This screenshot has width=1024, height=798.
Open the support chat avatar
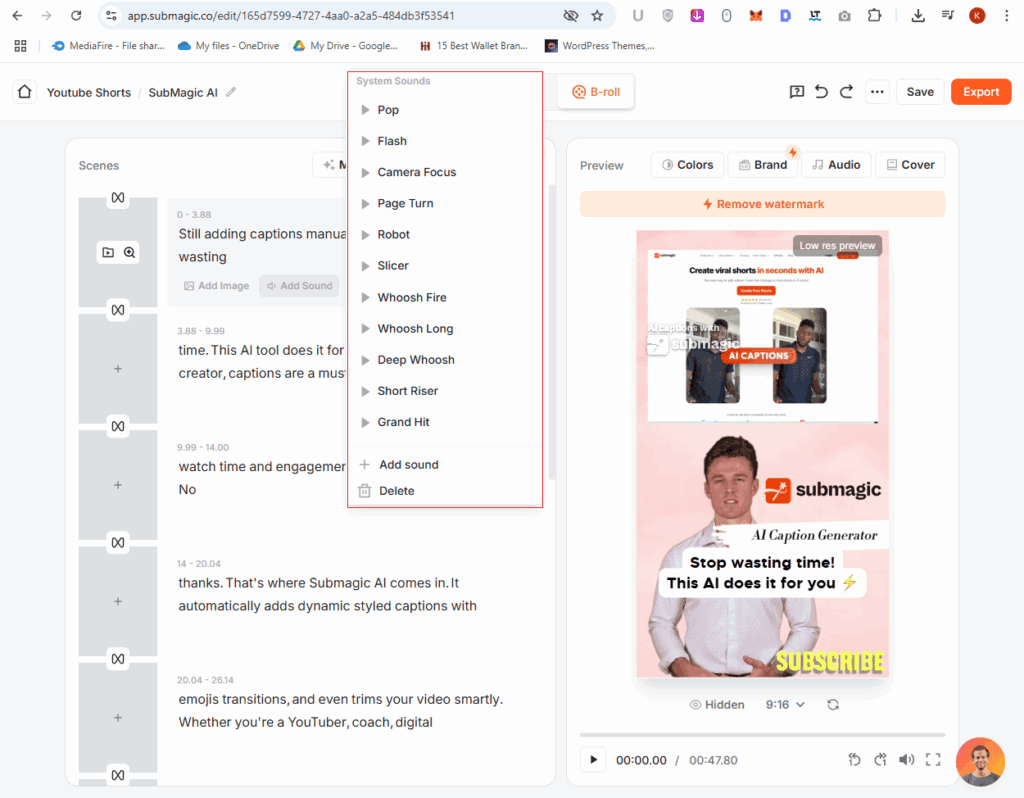[980, 761]
